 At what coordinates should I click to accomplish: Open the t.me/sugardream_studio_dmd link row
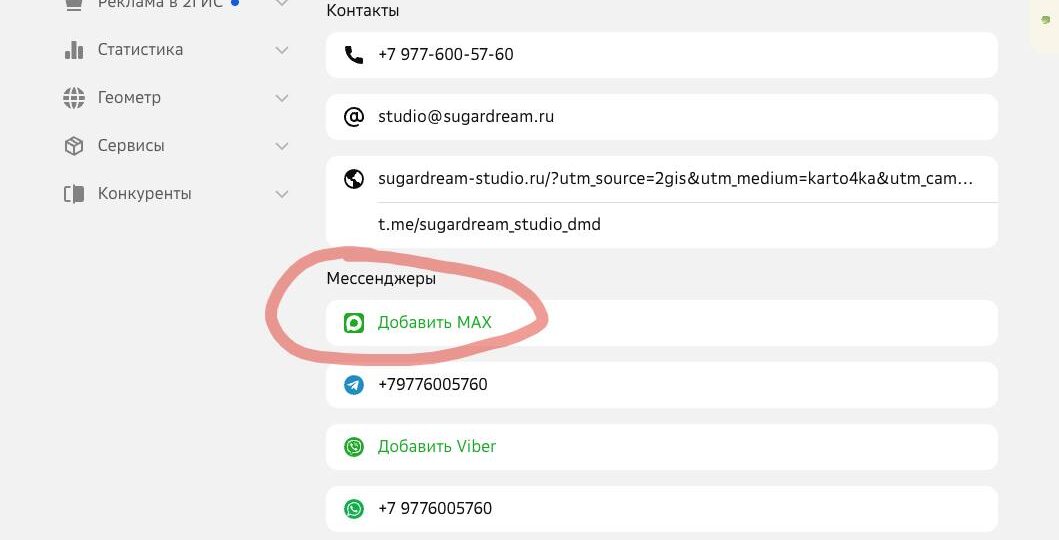(661, 225)
